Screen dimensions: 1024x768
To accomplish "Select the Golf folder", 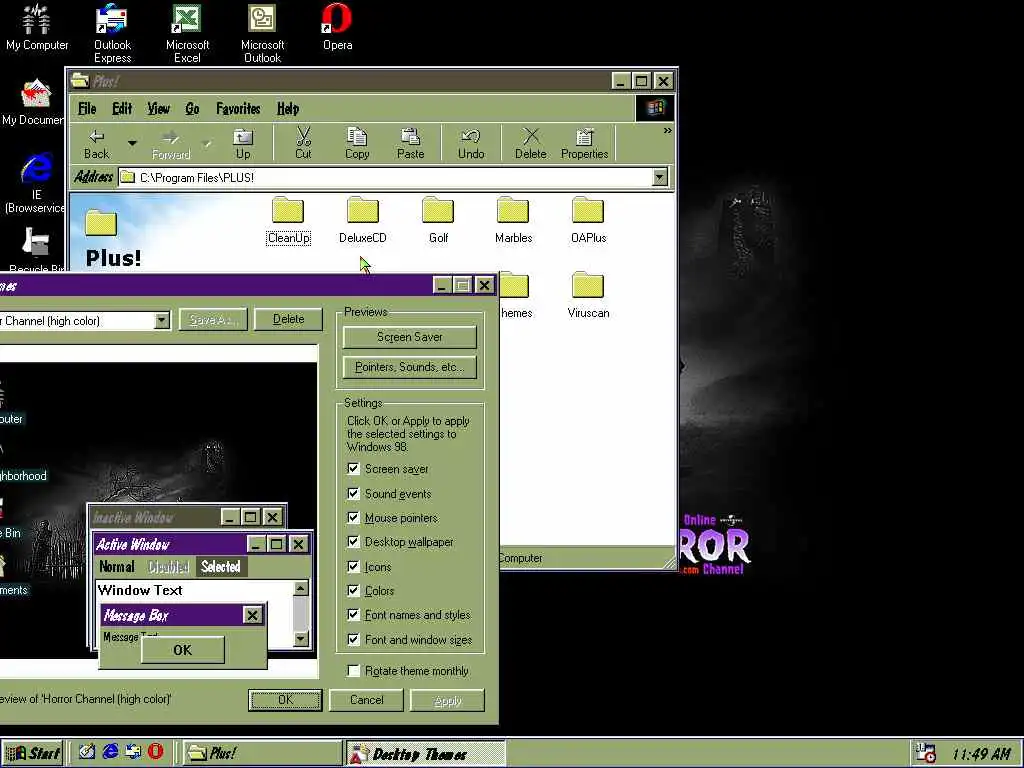I will 438,221.
